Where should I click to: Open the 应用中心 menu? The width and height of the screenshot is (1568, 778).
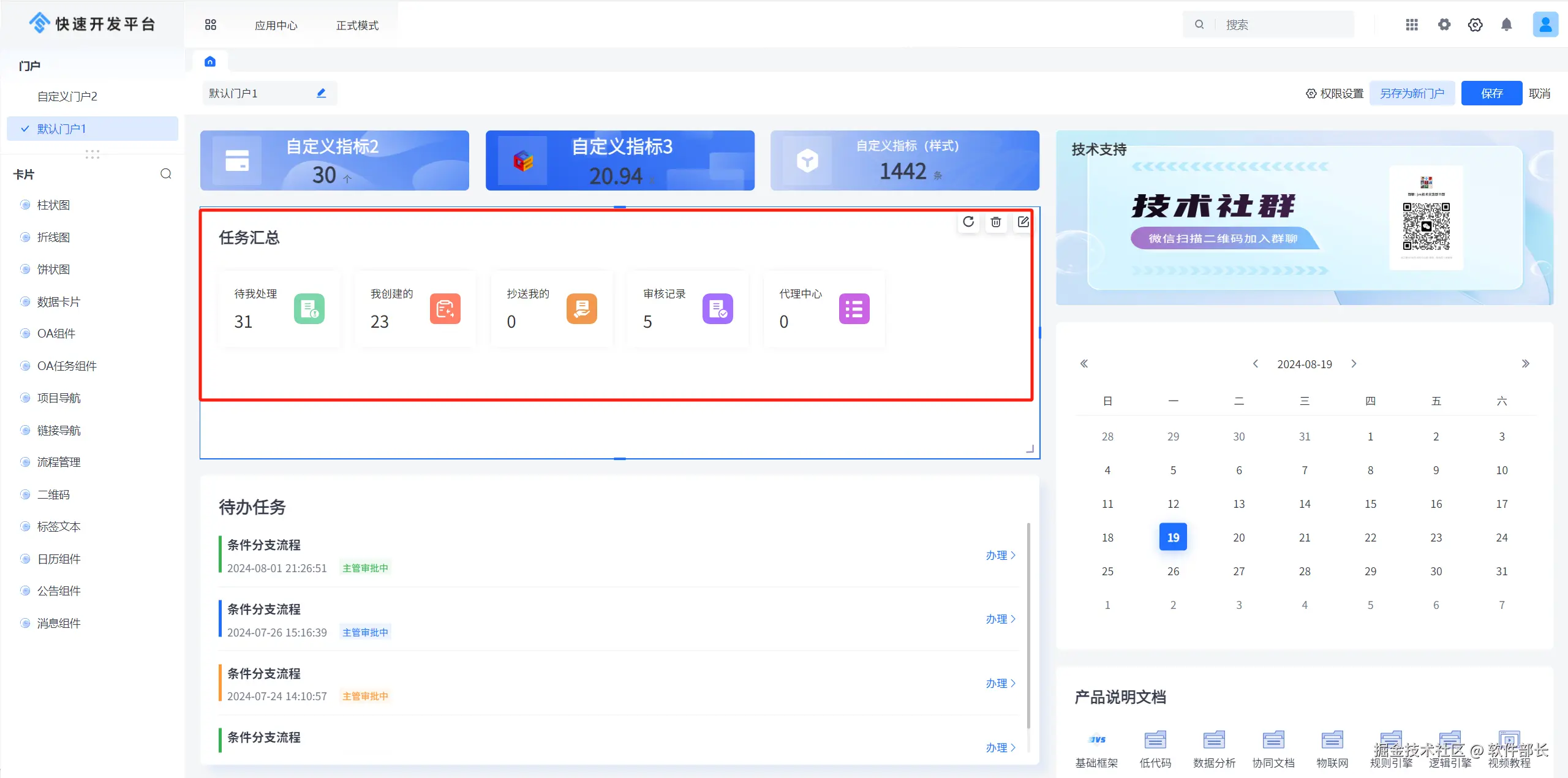click(276, 25)
